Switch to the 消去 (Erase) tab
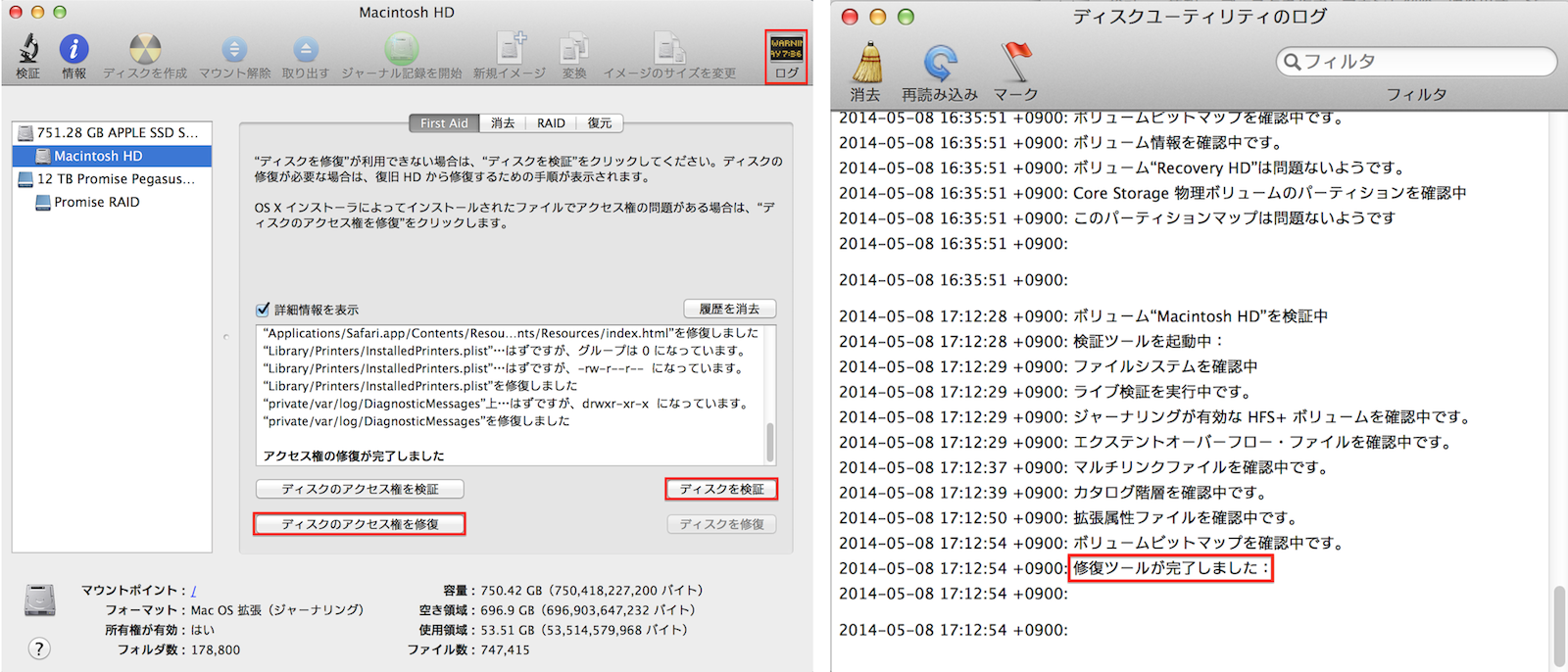The height and width of the screenshot is (672, 1568). pos(503,123)
